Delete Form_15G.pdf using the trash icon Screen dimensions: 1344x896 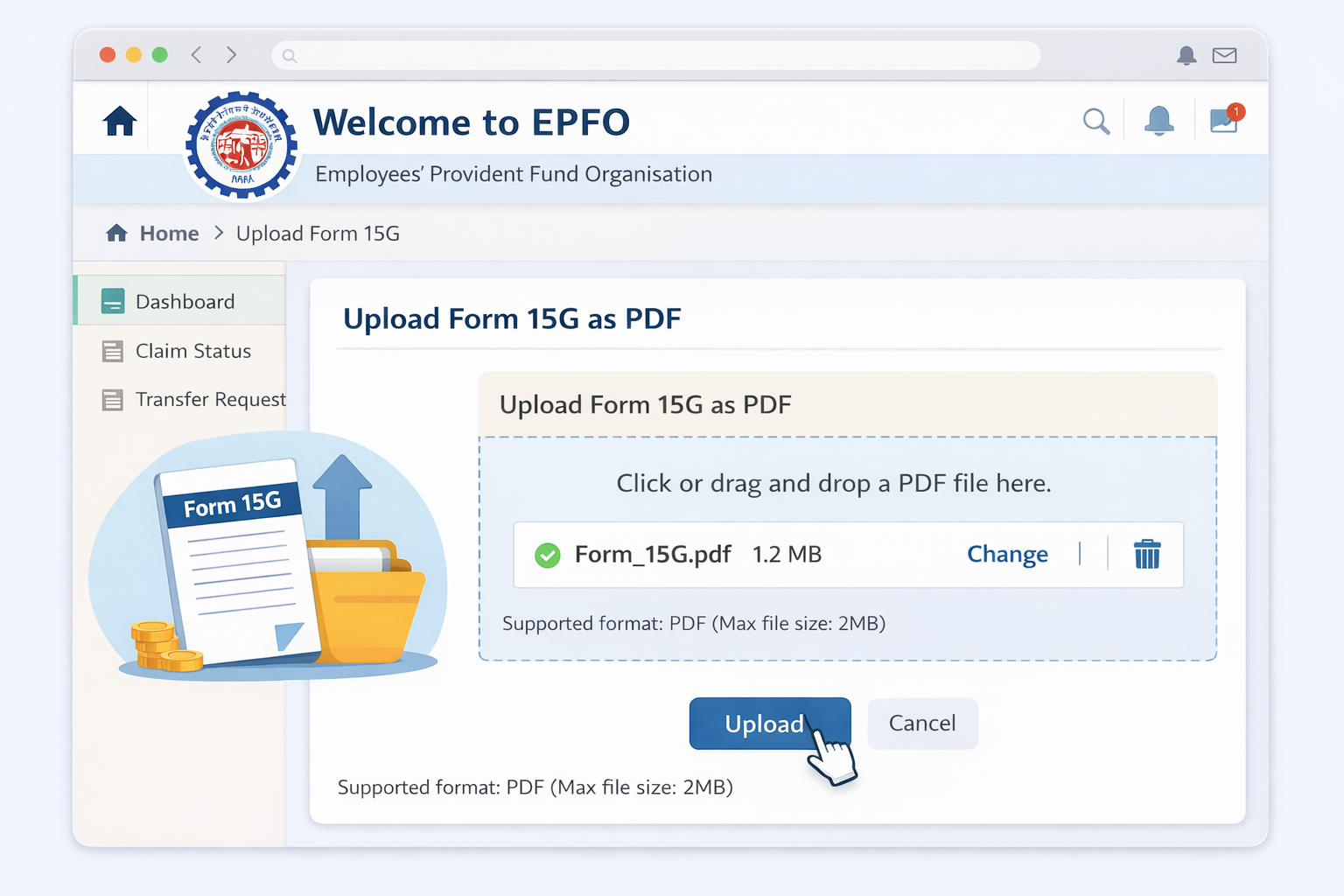coord(1147,554)
